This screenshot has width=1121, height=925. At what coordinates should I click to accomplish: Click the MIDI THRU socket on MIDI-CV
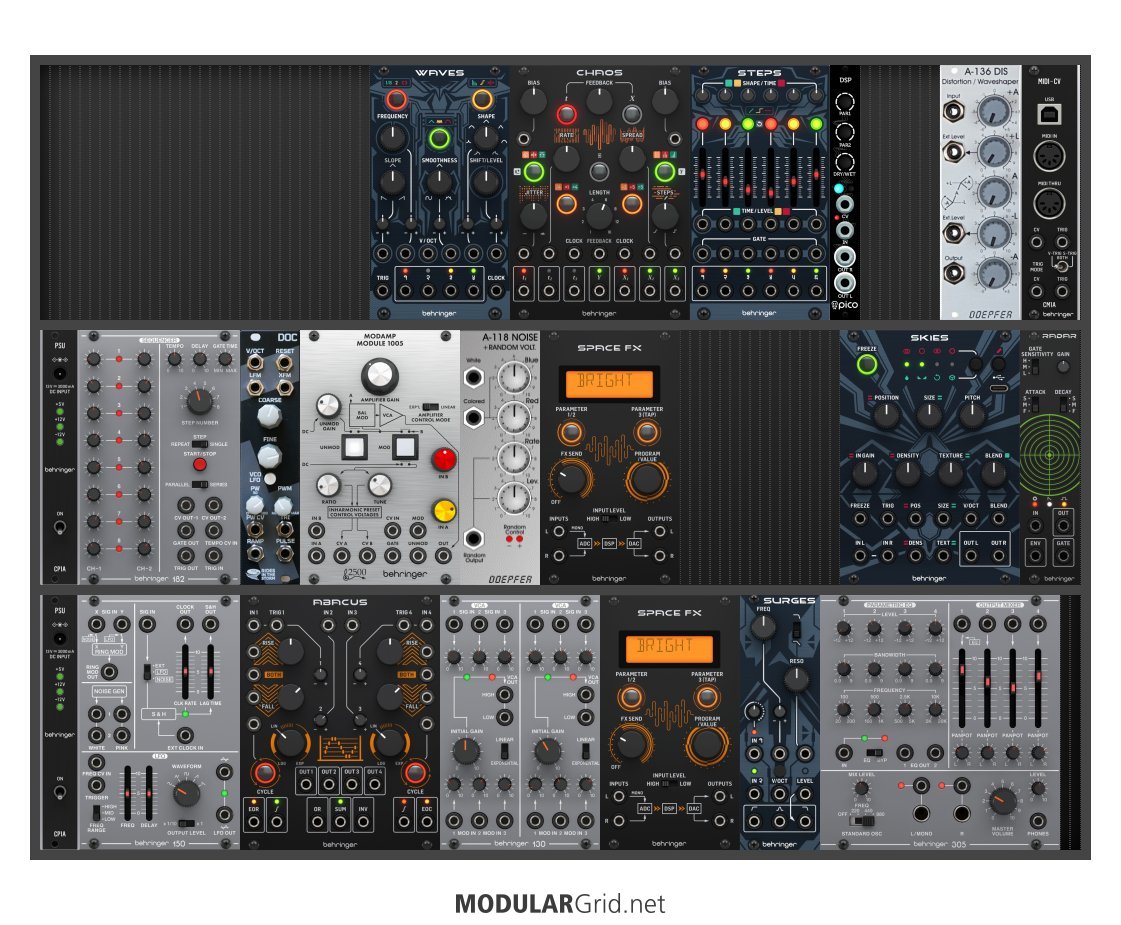click(1049, 204)
